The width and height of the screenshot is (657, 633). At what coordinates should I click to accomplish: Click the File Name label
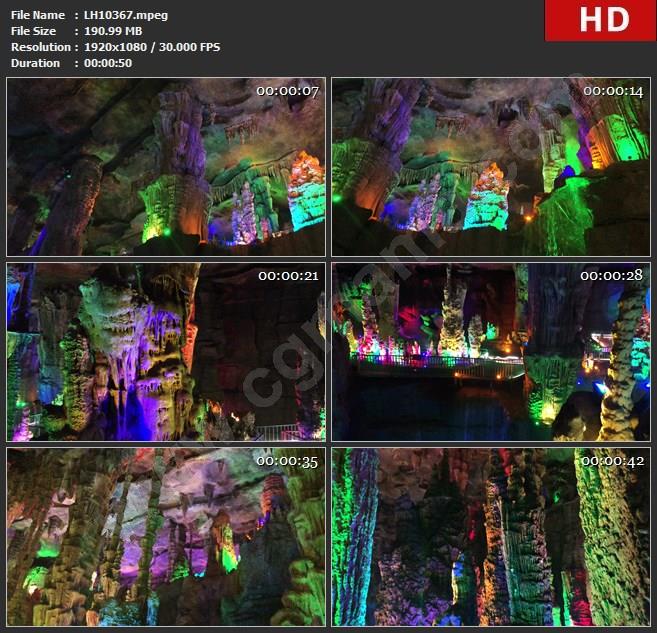tap(36, 15)
